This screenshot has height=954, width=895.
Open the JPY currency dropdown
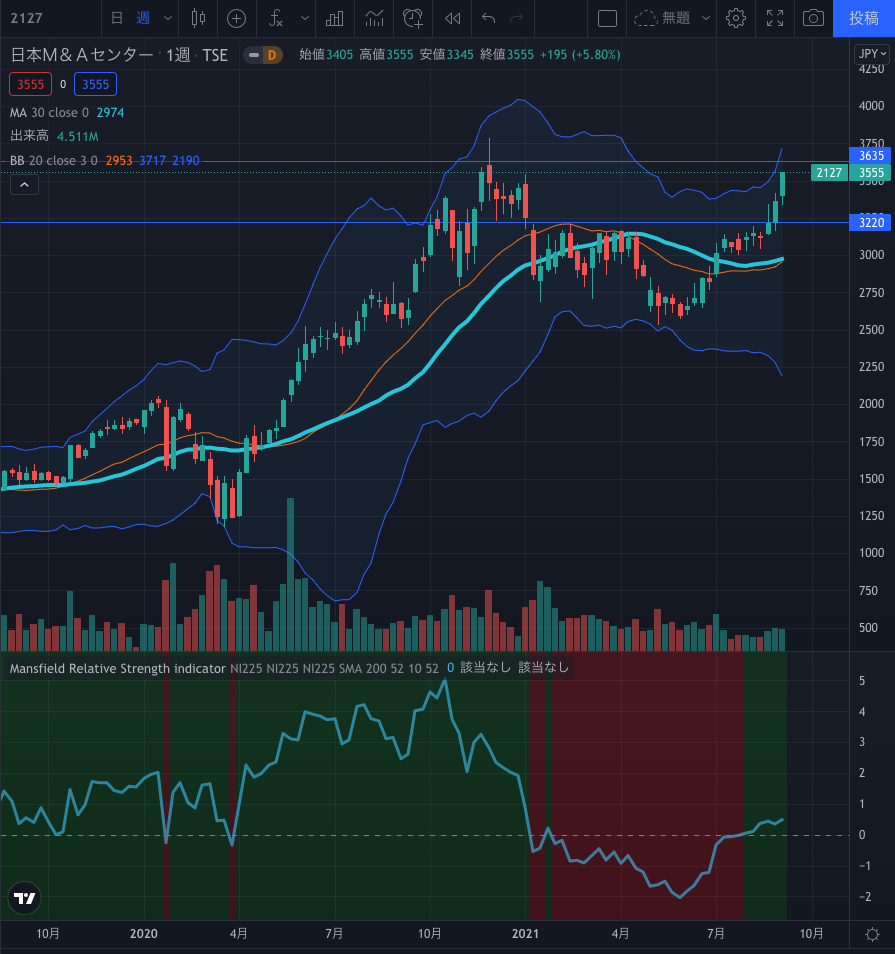coord(872,54)
